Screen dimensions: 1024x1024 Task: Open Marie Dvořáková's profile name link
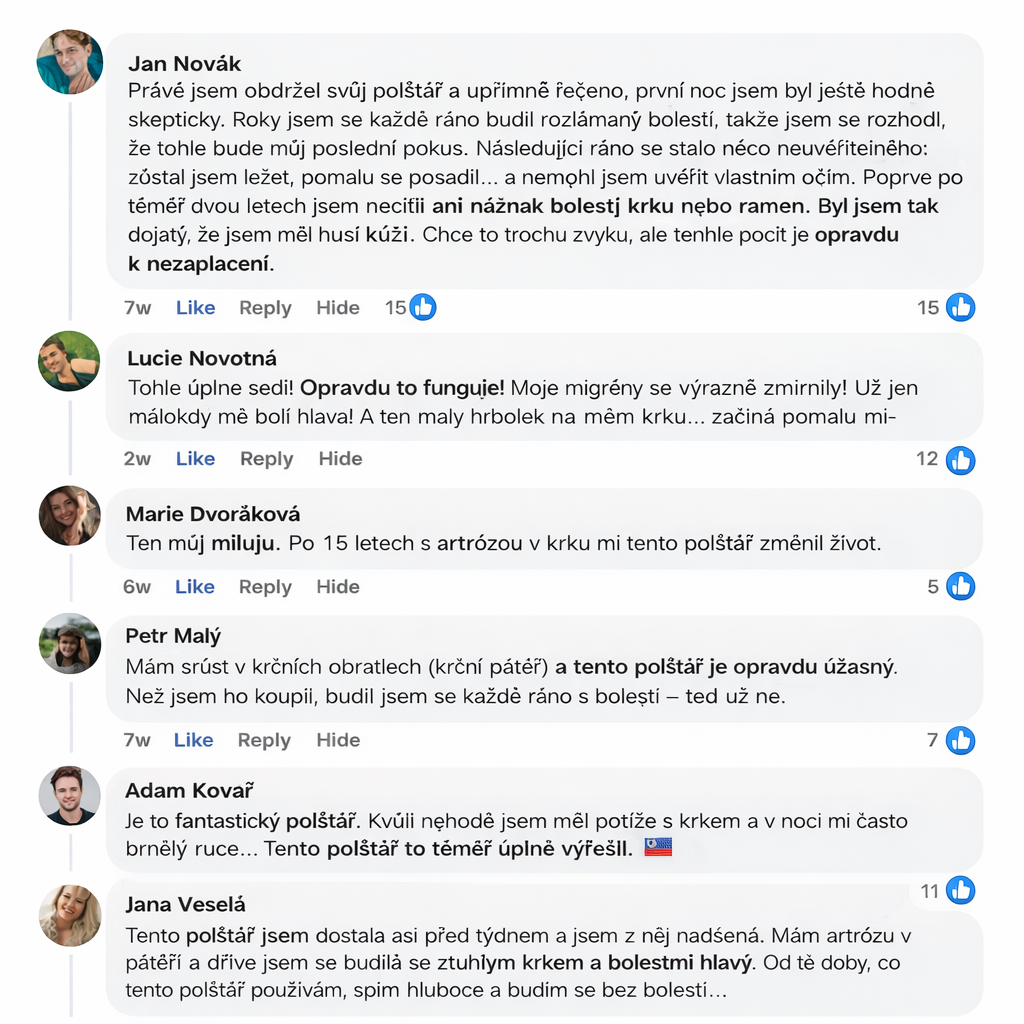click(x=213, y=514)
